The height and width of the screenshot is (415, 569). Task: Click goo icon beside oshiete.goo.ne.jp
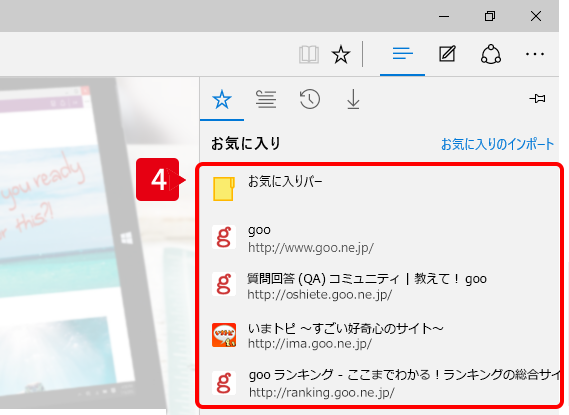click(224, 284)
